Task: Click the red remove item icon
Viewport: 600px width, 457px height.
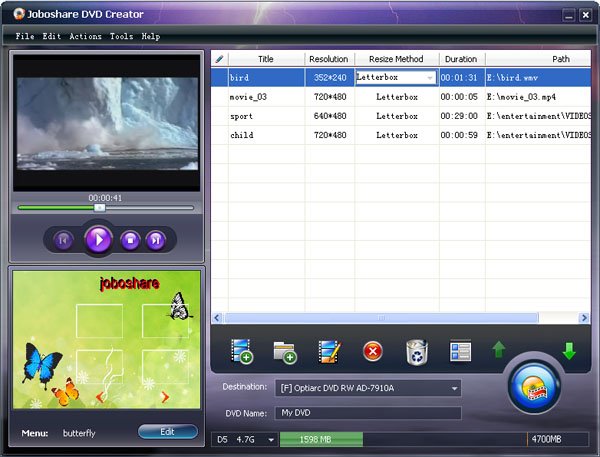Action: 373,351
